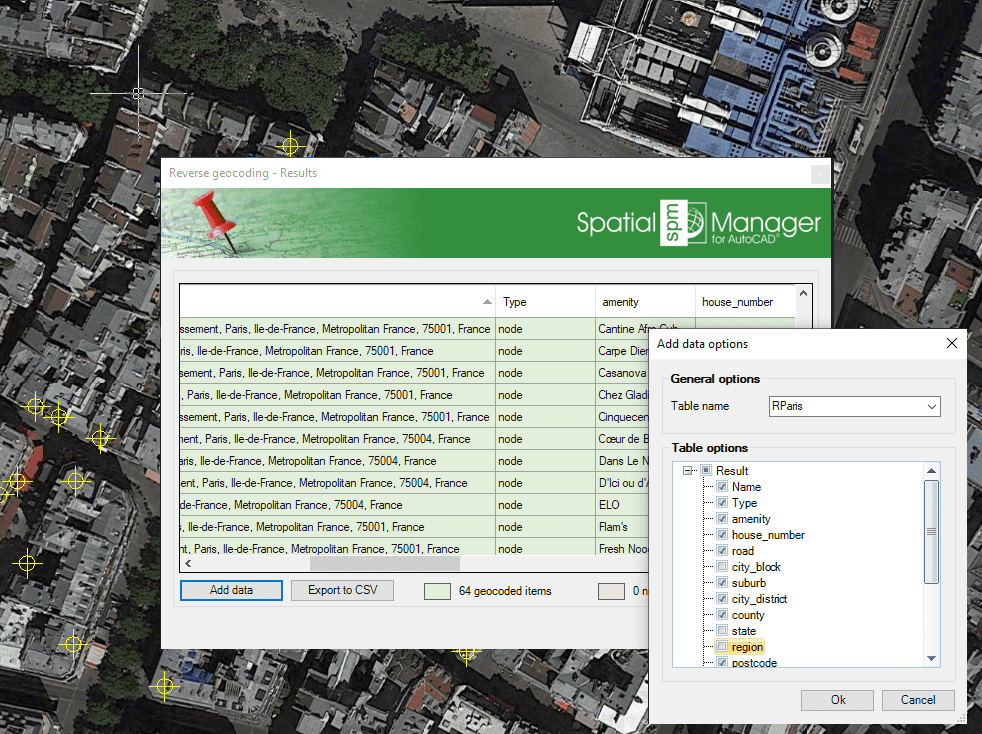The image size is (982, 734).
Task: Collapse the Result tree node
Action: [687, 470]
